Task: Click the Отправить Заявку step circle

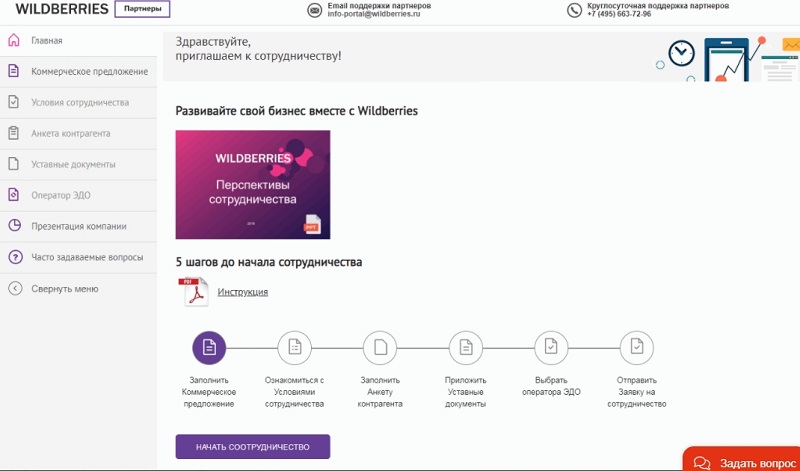Action: pos(637,348)
